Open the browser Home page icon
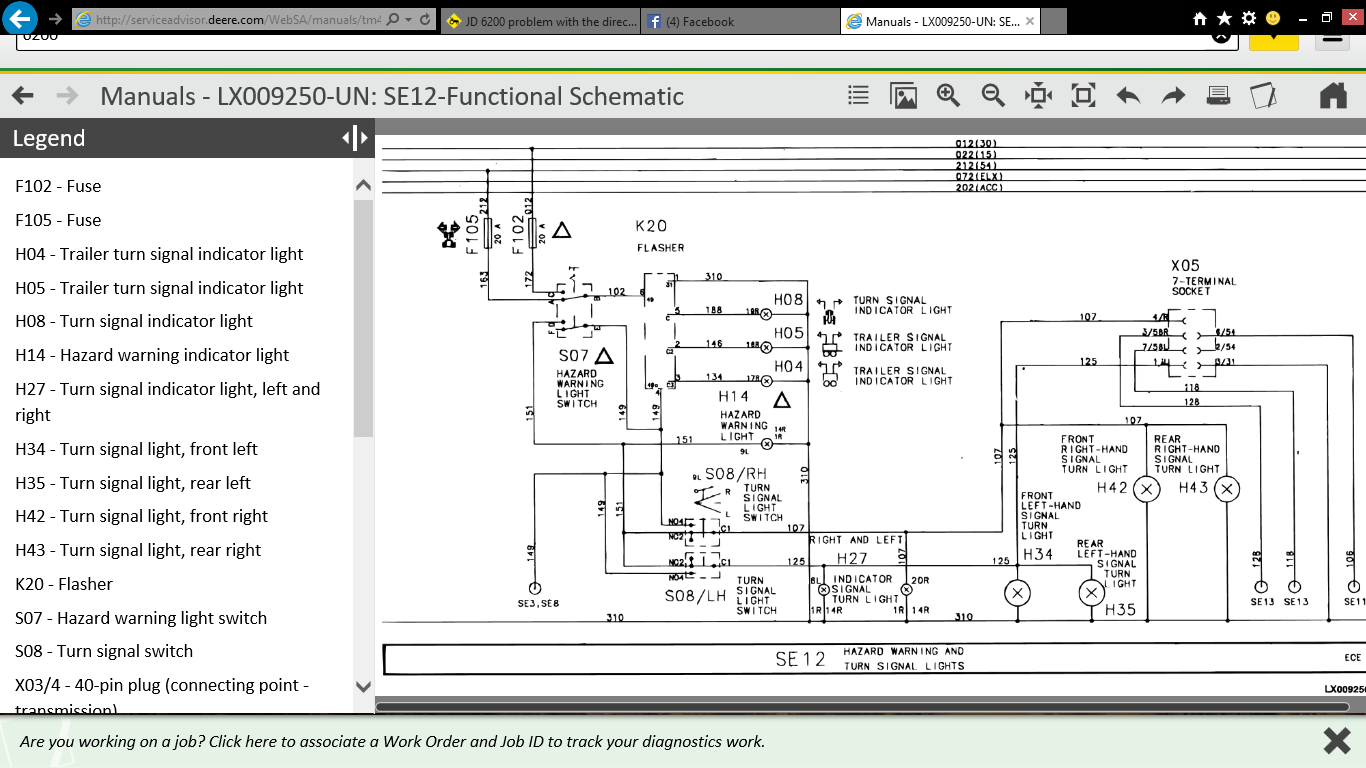The image size is (1366, 768). pos(1200,18)
